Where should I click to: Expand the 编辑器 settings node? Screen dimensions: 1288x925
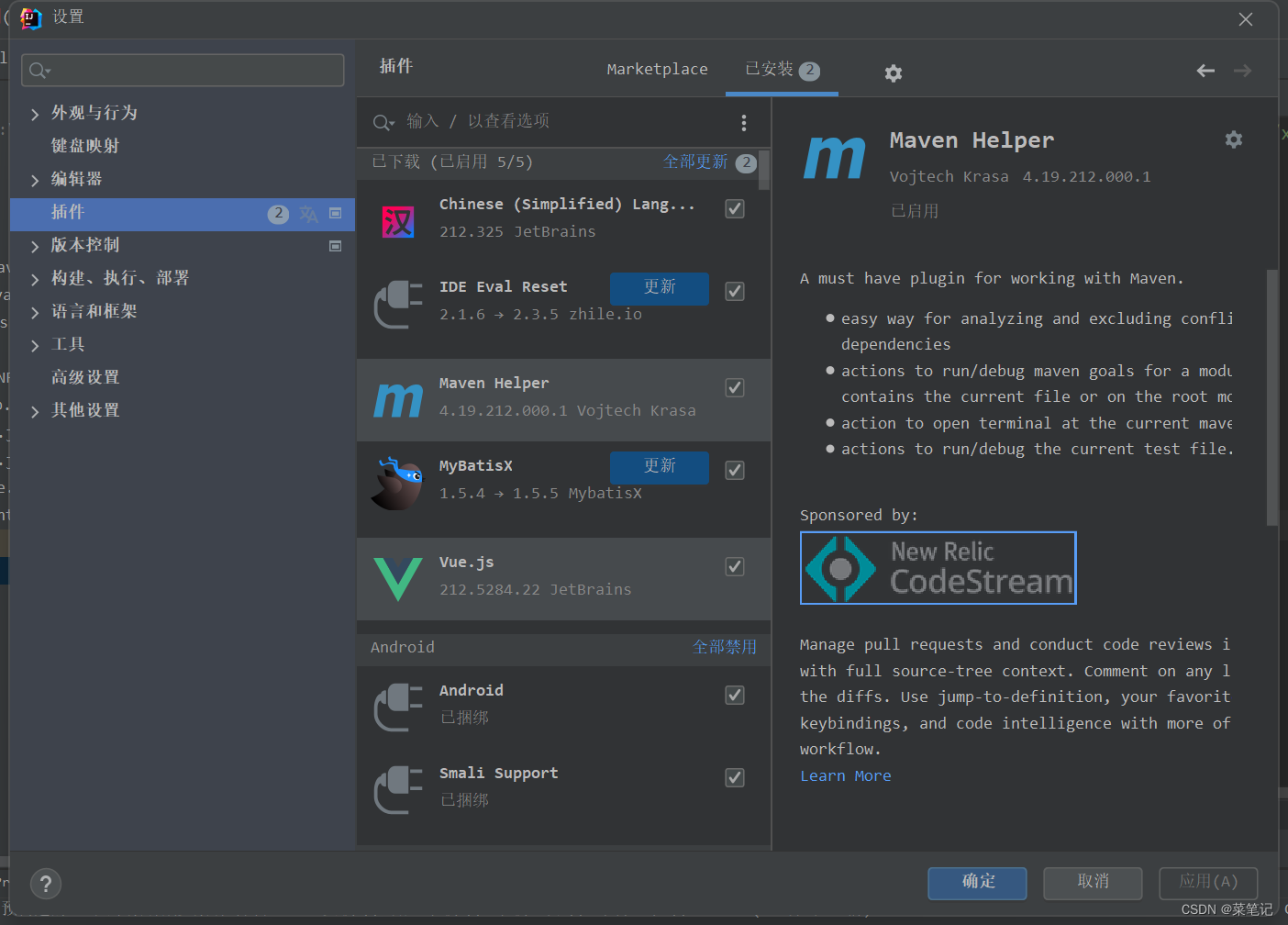(x=35, y=180)
